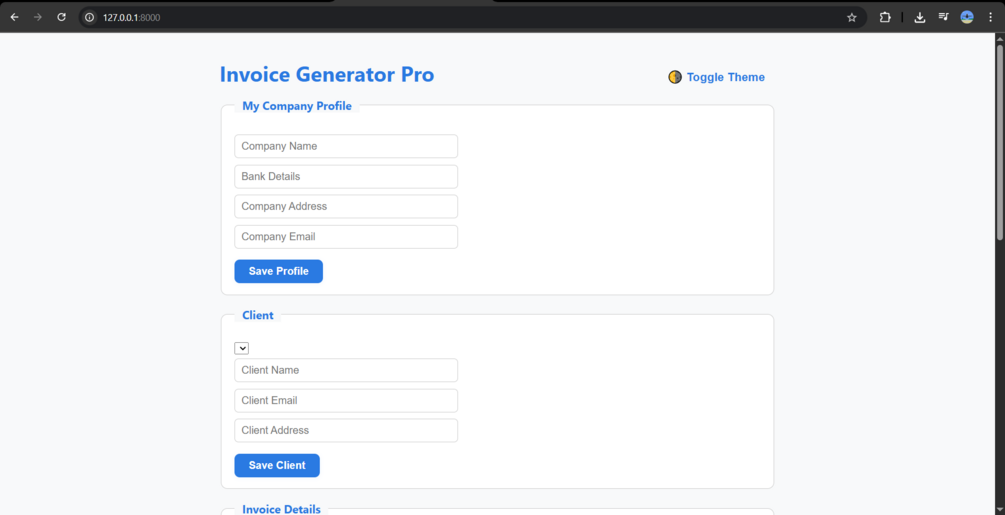
Task: Open the browser downloads icon
Action: [920, 17]
